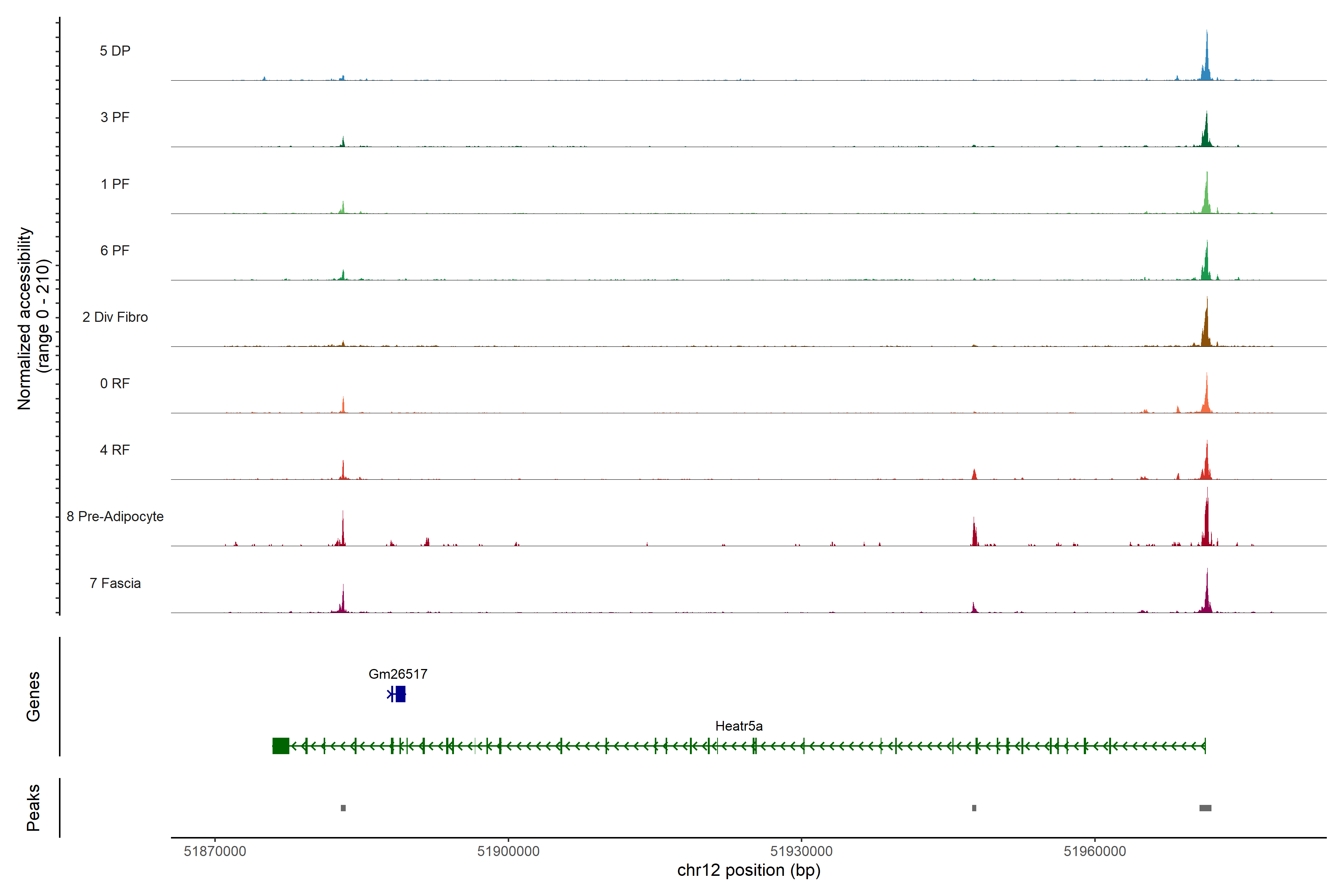Viewport: 1344px width, 896px height.
Task: Click the 5 DP track label
Action: click(115, 51)
